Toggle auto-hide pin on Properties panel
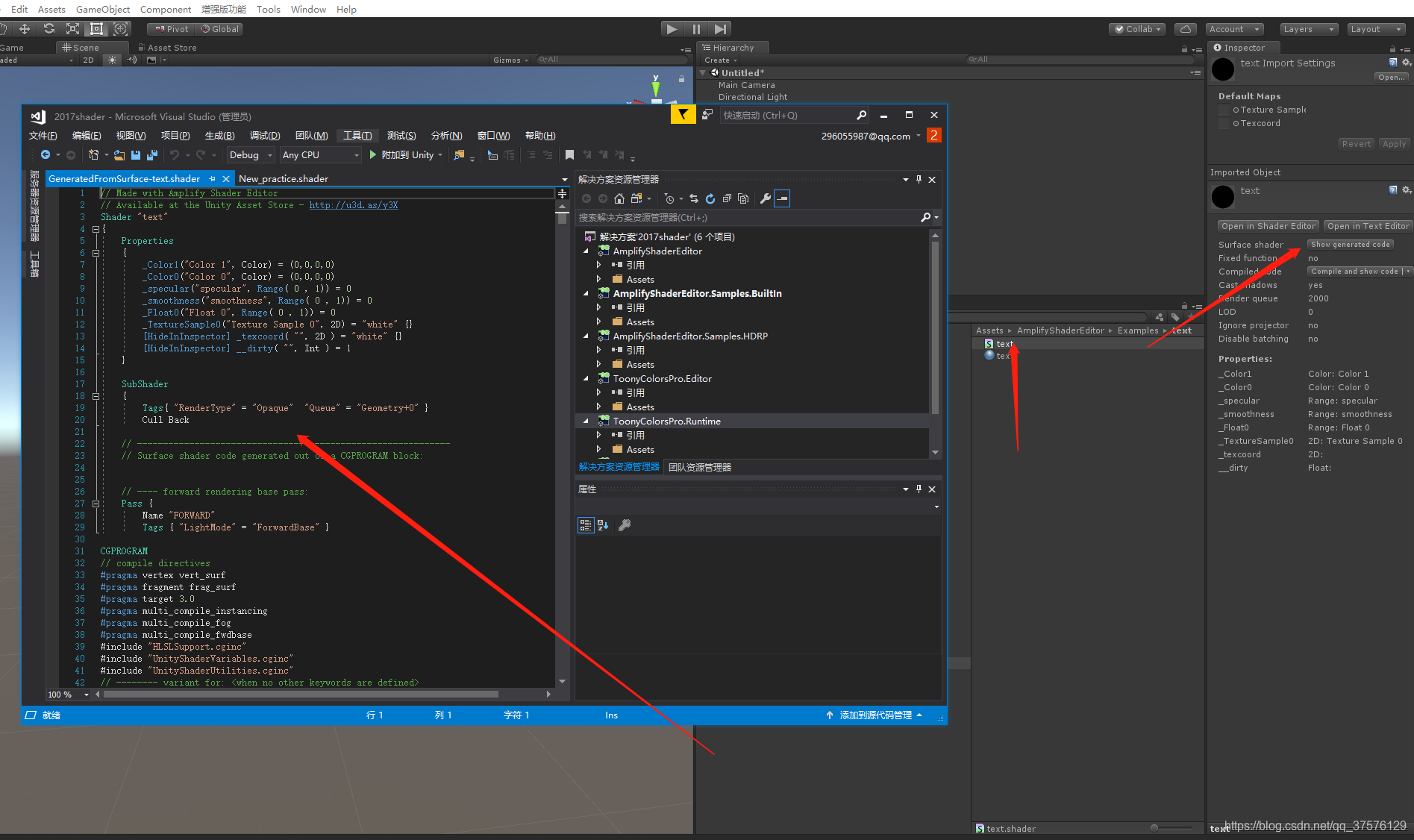1414x840 pixels. coord(919,489)
